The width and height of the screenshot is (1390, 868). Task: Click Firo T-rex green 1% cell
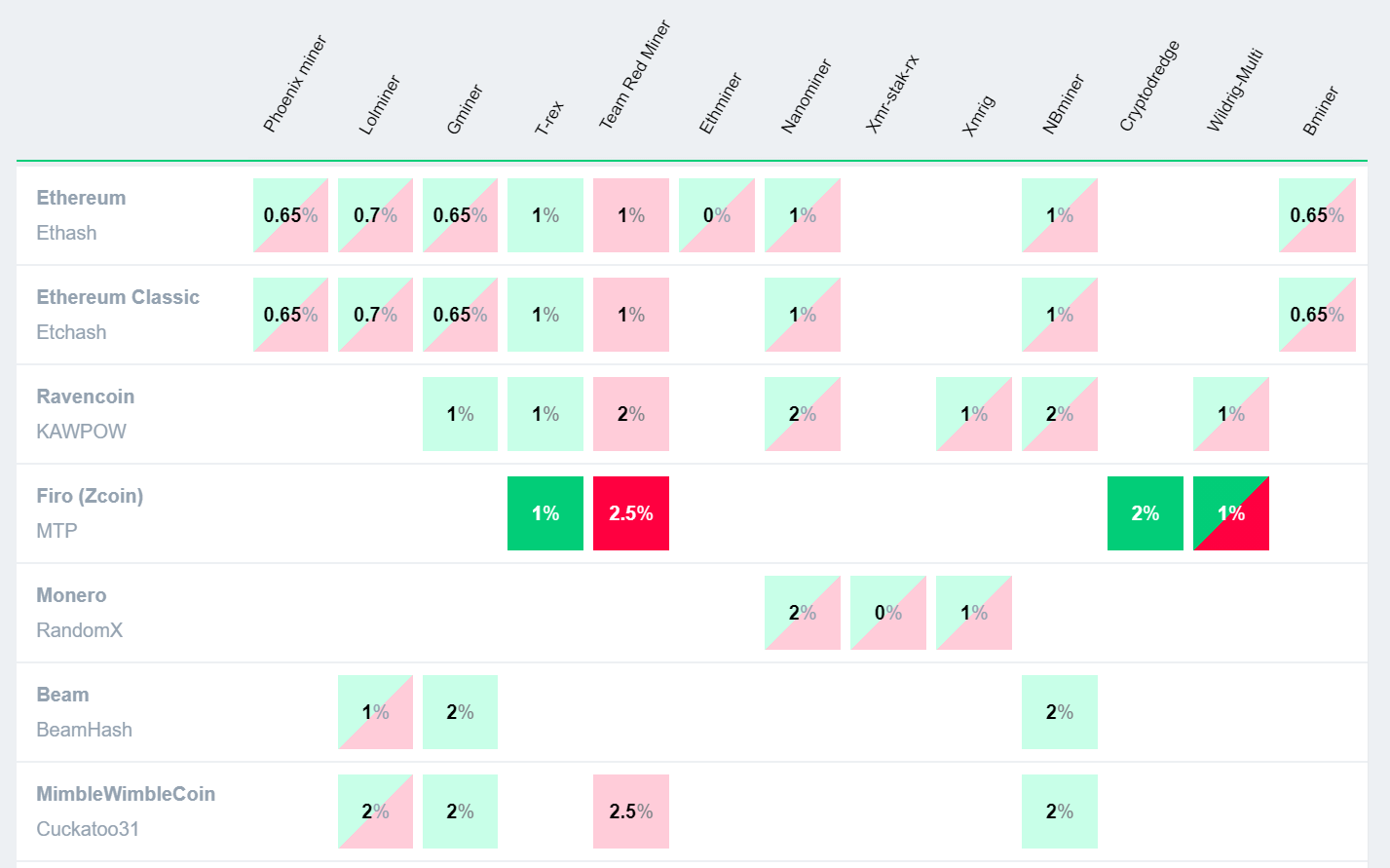(545, 513)
